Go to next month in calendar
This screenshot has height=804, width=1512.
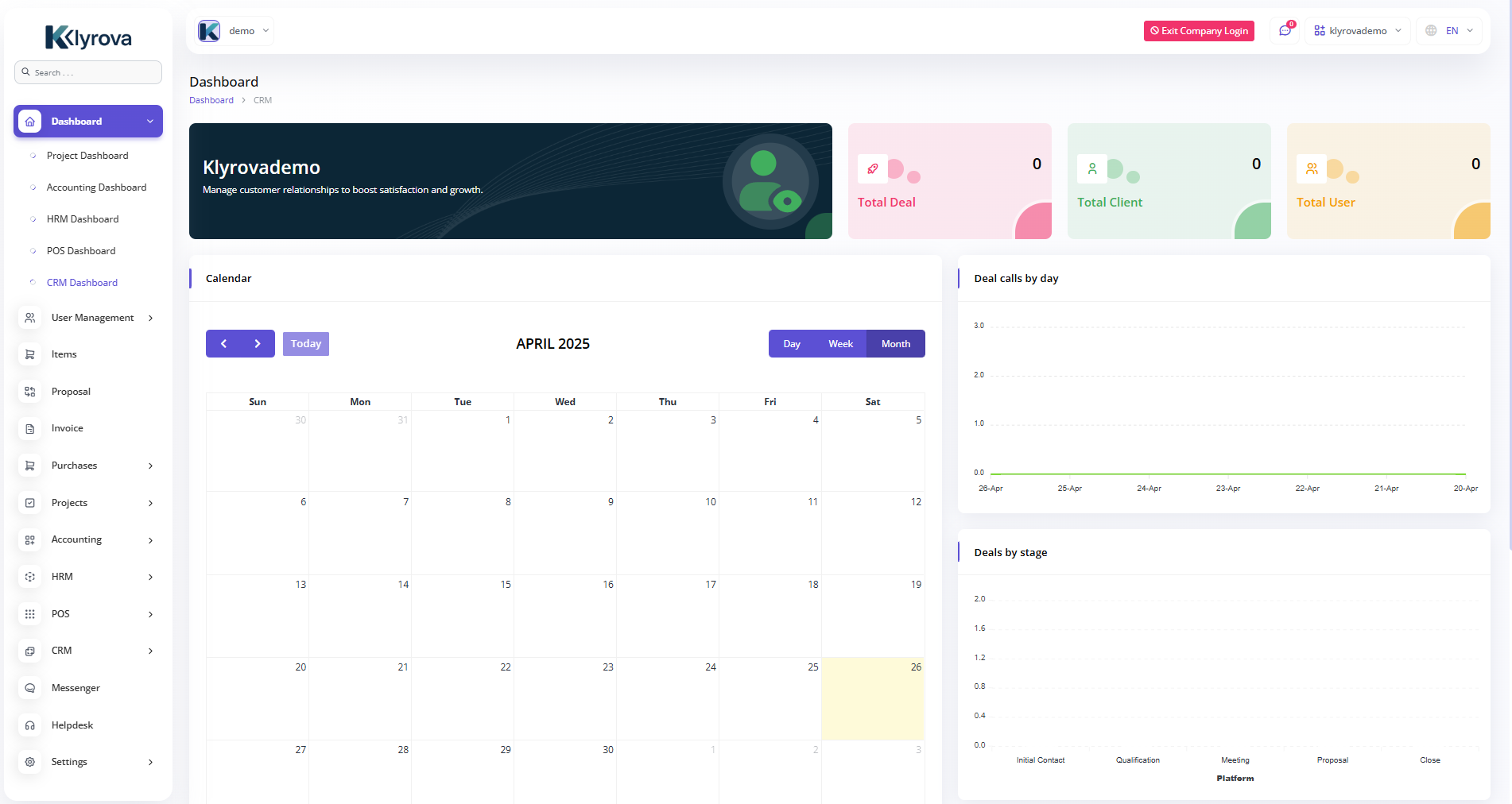tap(258, 344)
